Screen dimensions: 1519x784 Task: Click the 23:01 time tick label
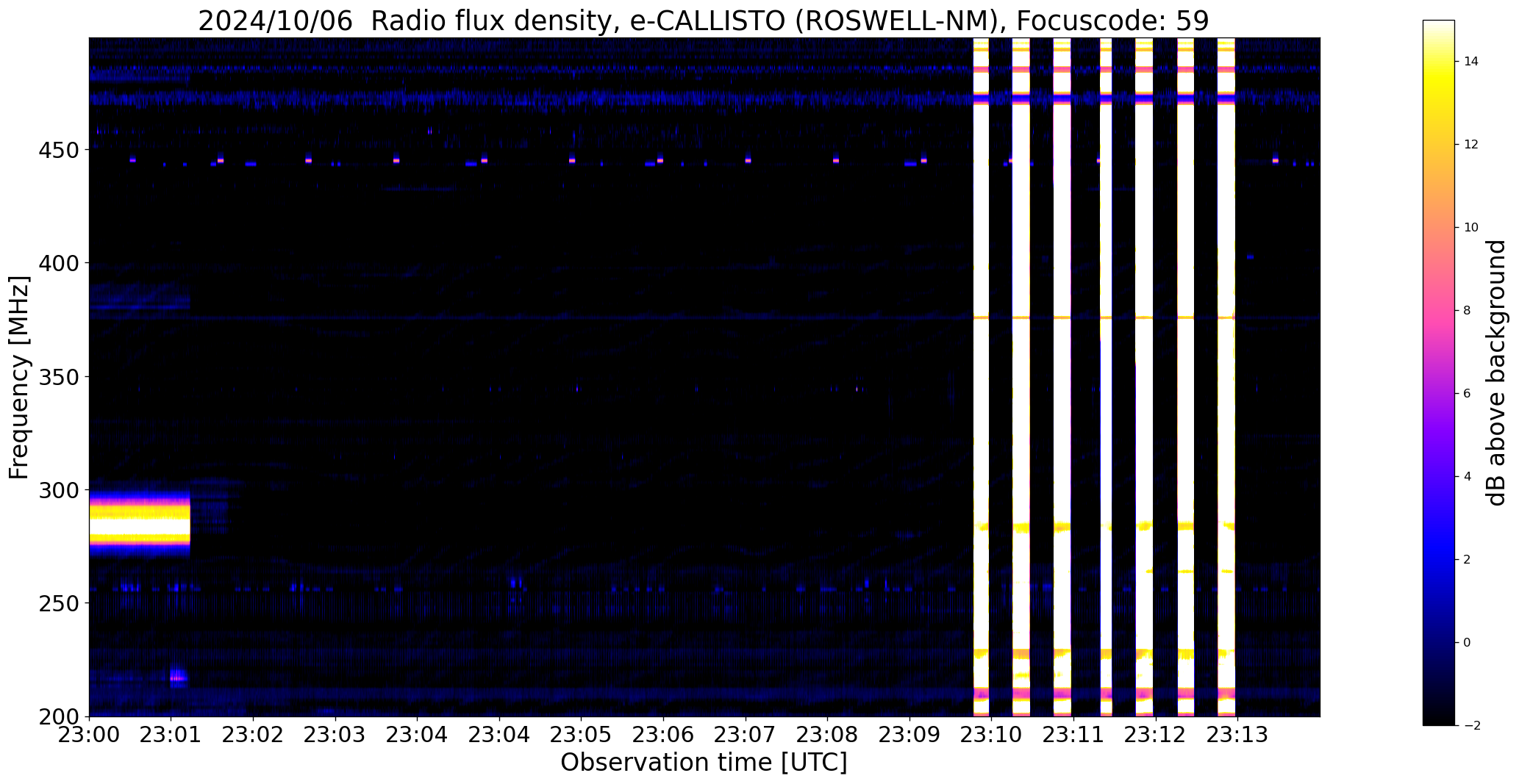(x=171, y=735)
